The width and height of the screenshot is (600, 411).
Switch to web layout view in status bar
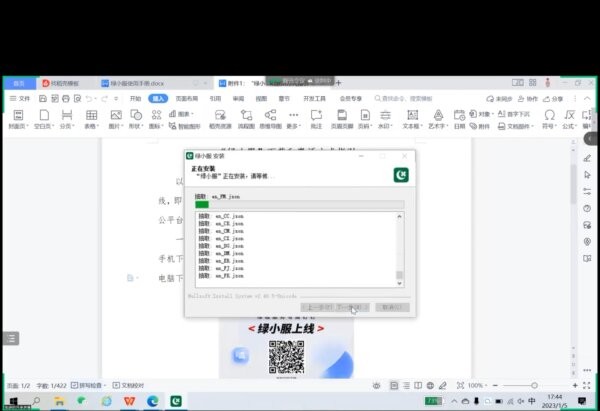point(430,385)
